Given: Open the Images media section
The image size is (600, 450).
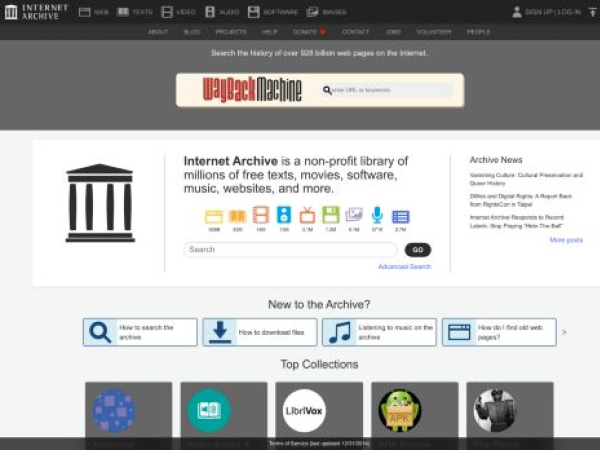Looking at the screenshot, I should pyautogui.click(x=326, y=12).
